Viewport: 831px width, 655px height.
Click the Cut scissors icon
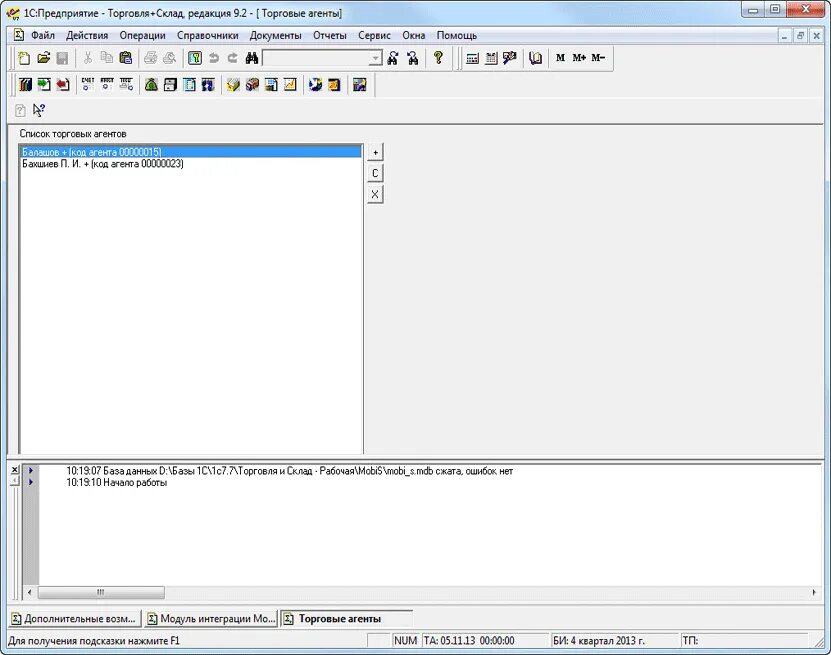[88, 58]
